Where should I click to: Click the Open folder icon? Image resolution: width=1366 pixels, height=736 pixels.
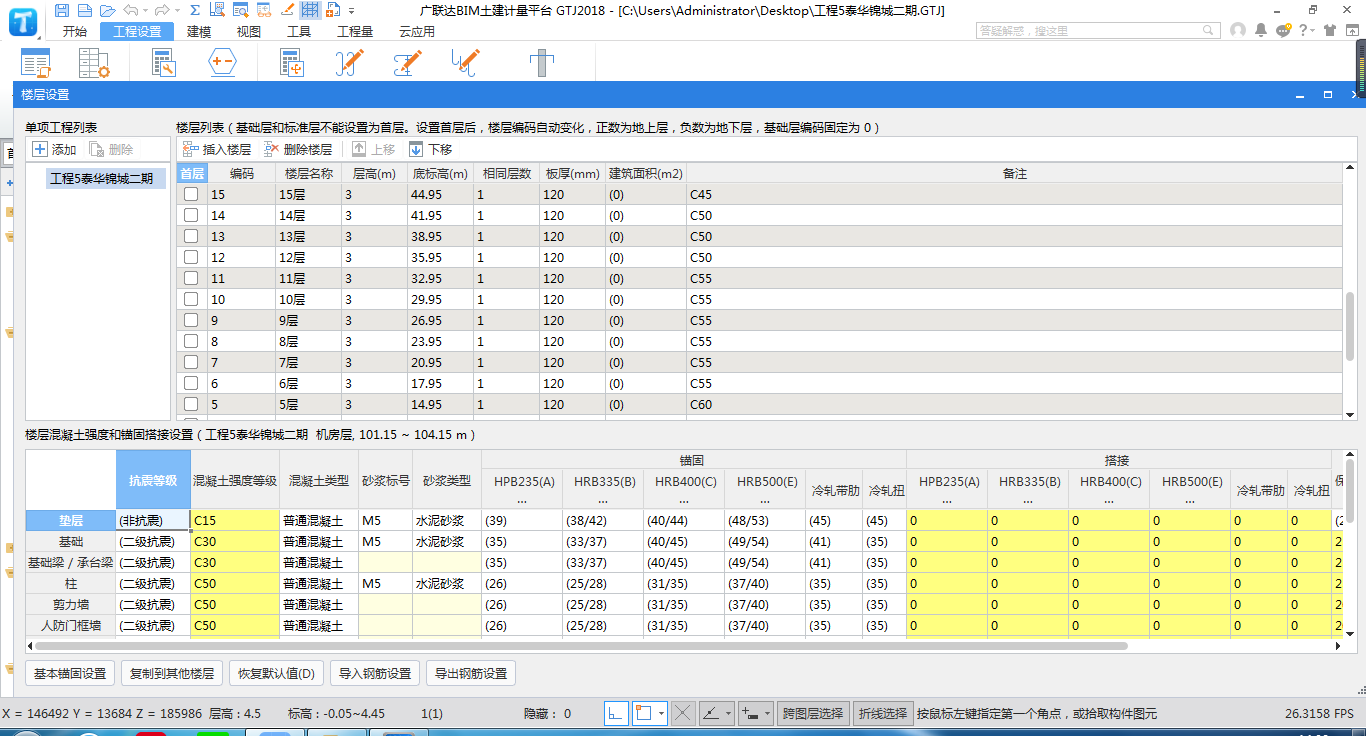click(107, 10)
